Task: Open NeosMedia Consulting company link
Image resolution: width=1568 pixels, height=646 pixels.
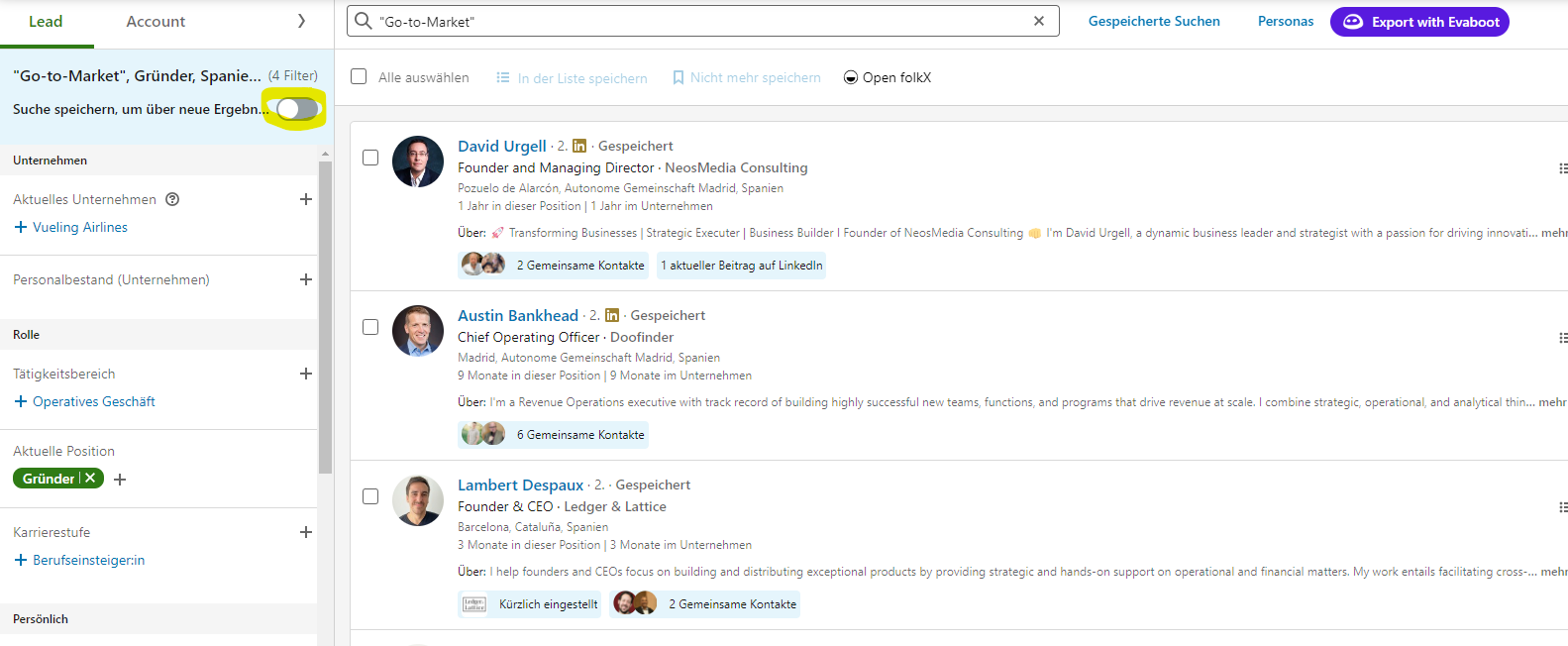Action: click(736, 167)
